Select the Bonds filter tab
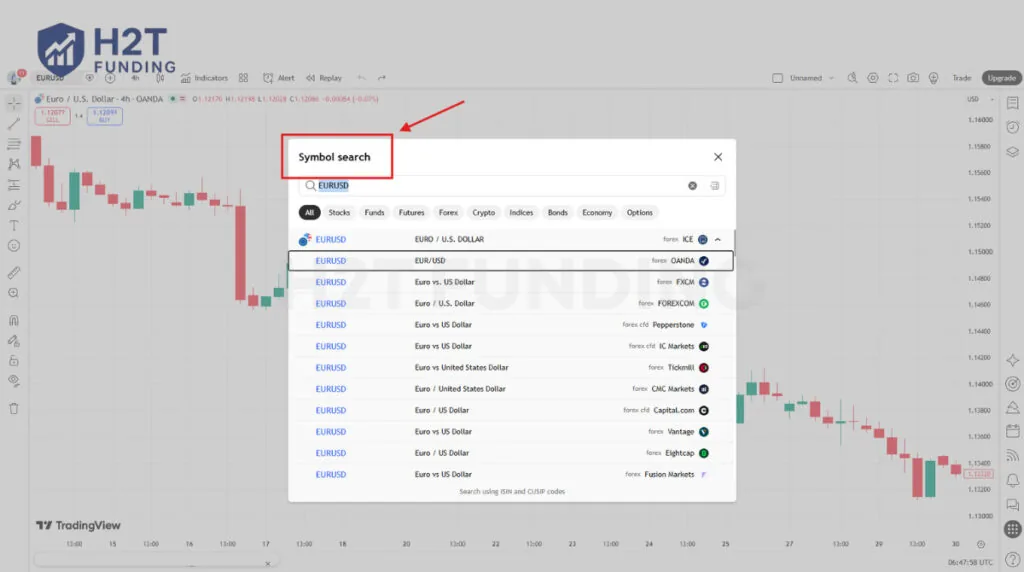 point(558,212)
